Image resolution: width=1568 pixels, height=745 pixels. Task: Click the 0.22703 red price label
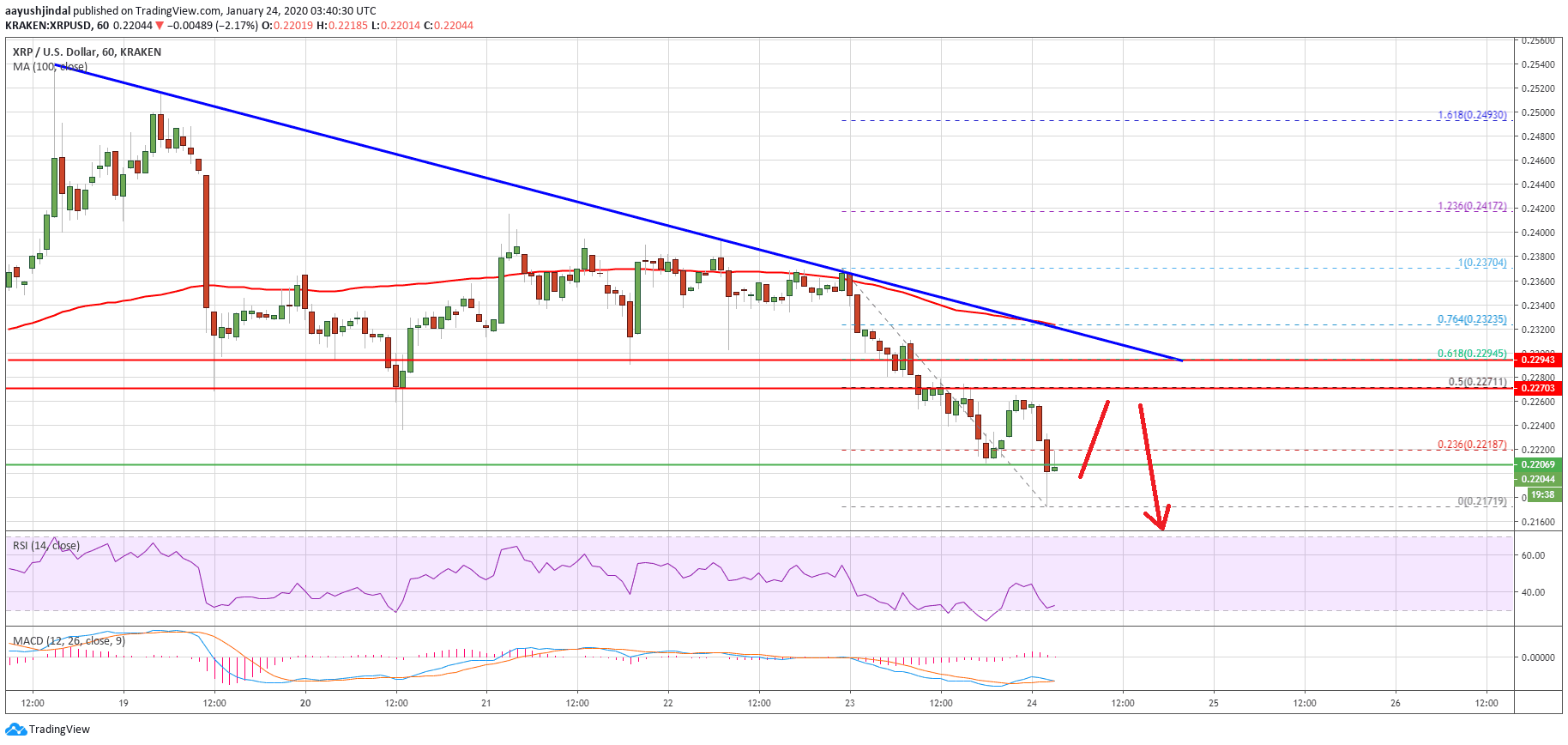[1538, 388]
